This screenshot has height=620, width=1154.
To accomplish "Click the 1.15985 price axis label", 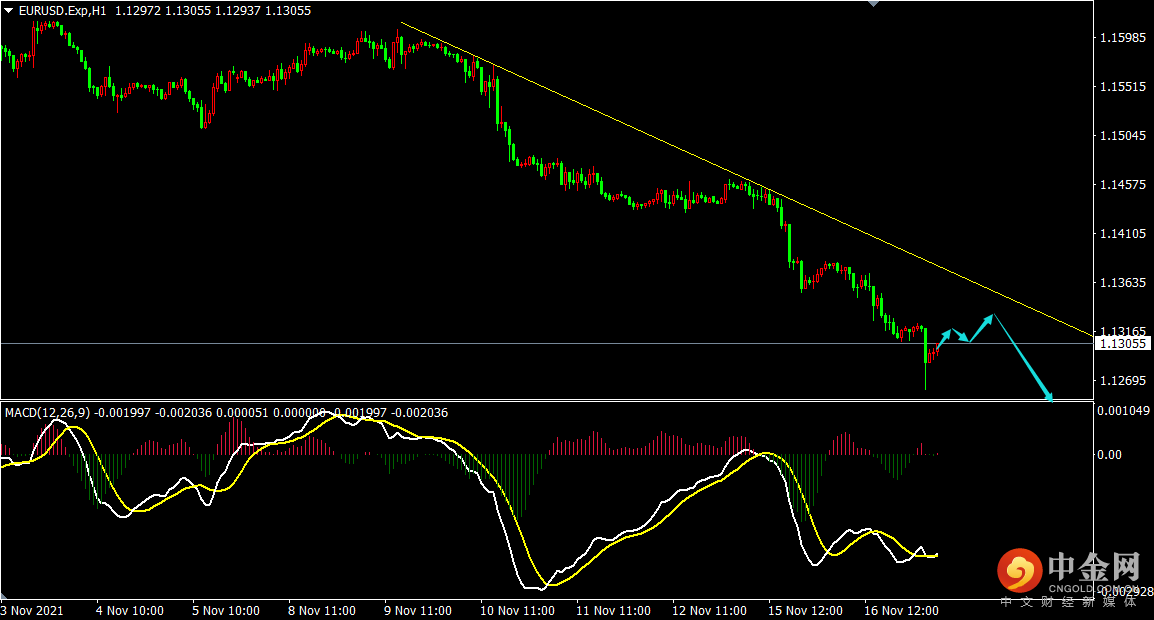I will [x=1122, y=38].
